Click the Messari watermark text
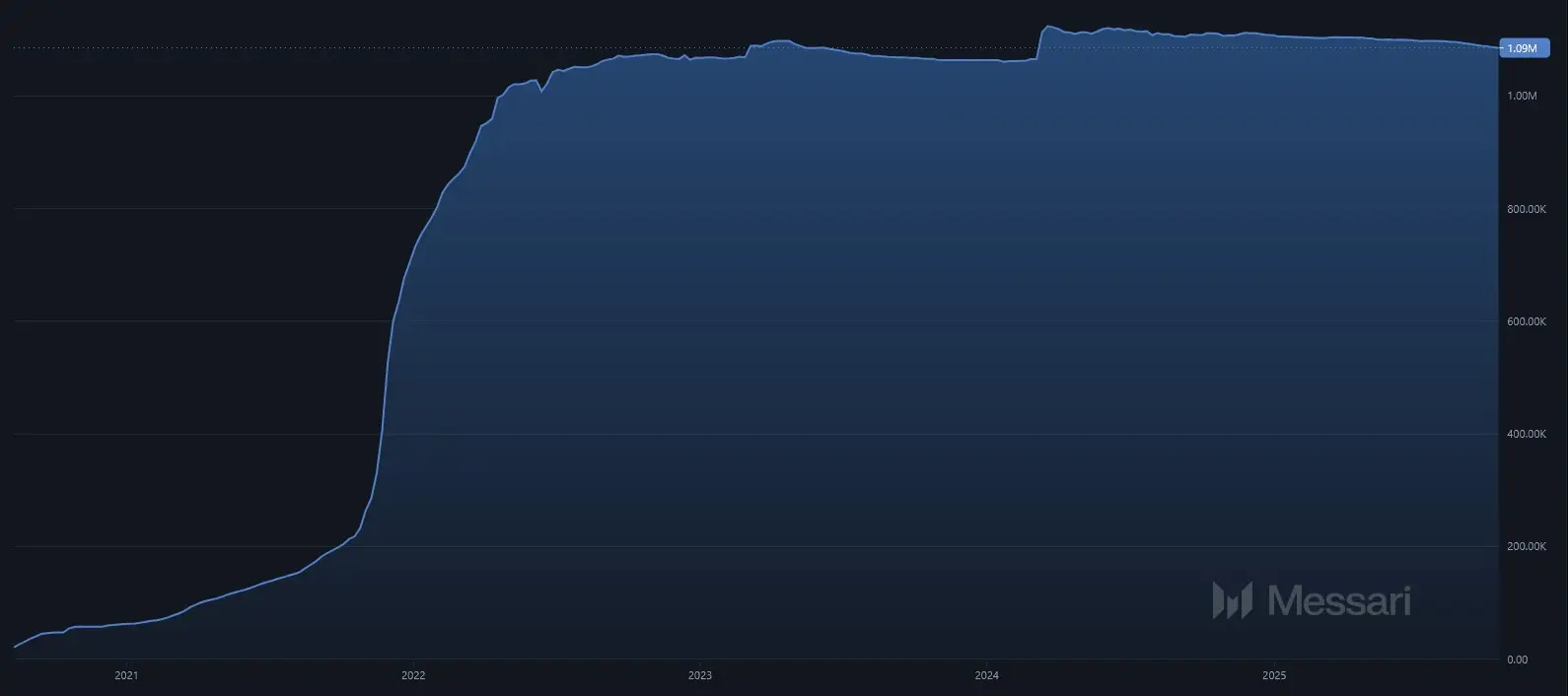Screen dimensions: 1568x696 point(1338,599)
